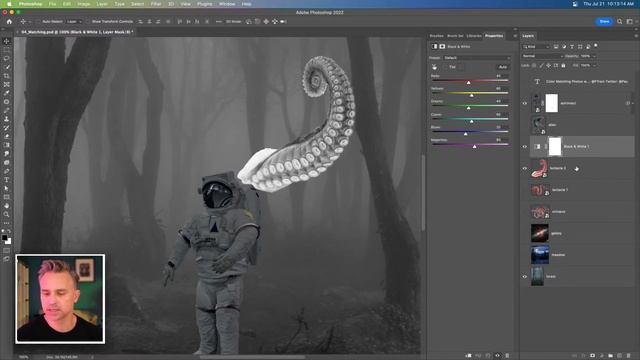Open the Filter menu
The width and height of the screenshot is (640, 360).
point(156,4)
